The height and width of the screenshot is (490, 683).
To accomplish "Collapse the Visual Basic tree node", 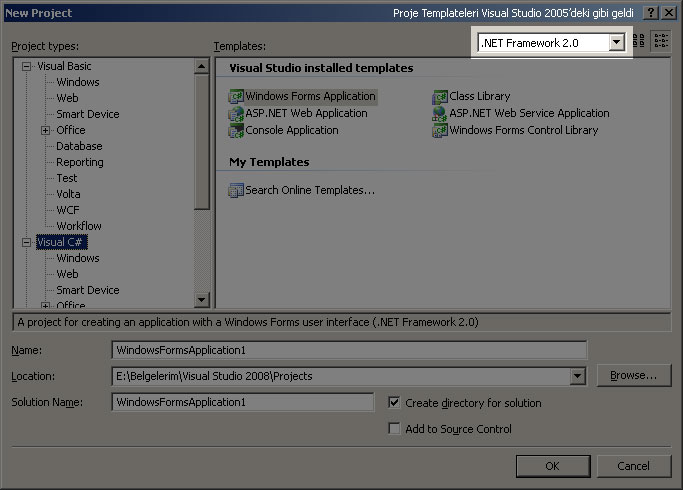I will [x=27, y=66].
